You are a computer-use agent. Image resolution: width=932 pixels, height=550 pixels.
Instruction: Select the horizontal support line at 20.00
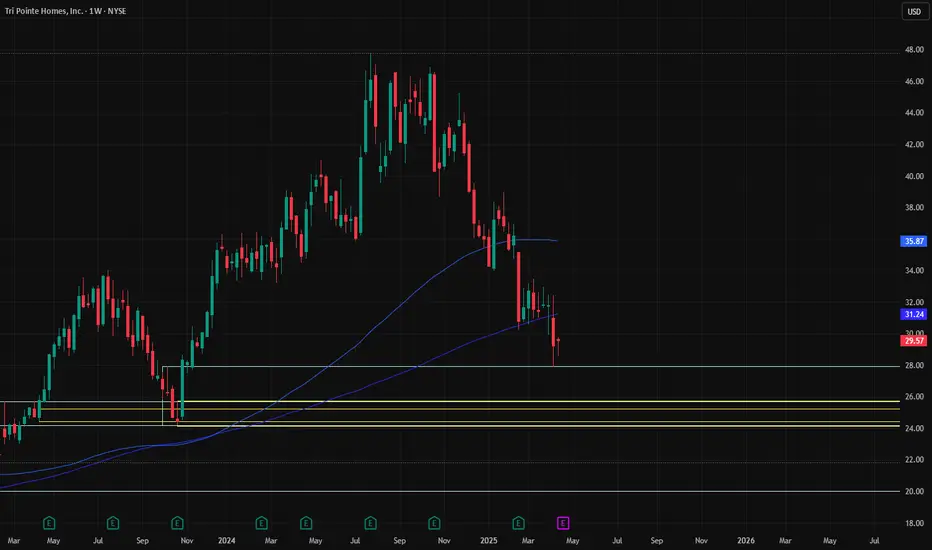pyautogui.click(x=449, y=491)
